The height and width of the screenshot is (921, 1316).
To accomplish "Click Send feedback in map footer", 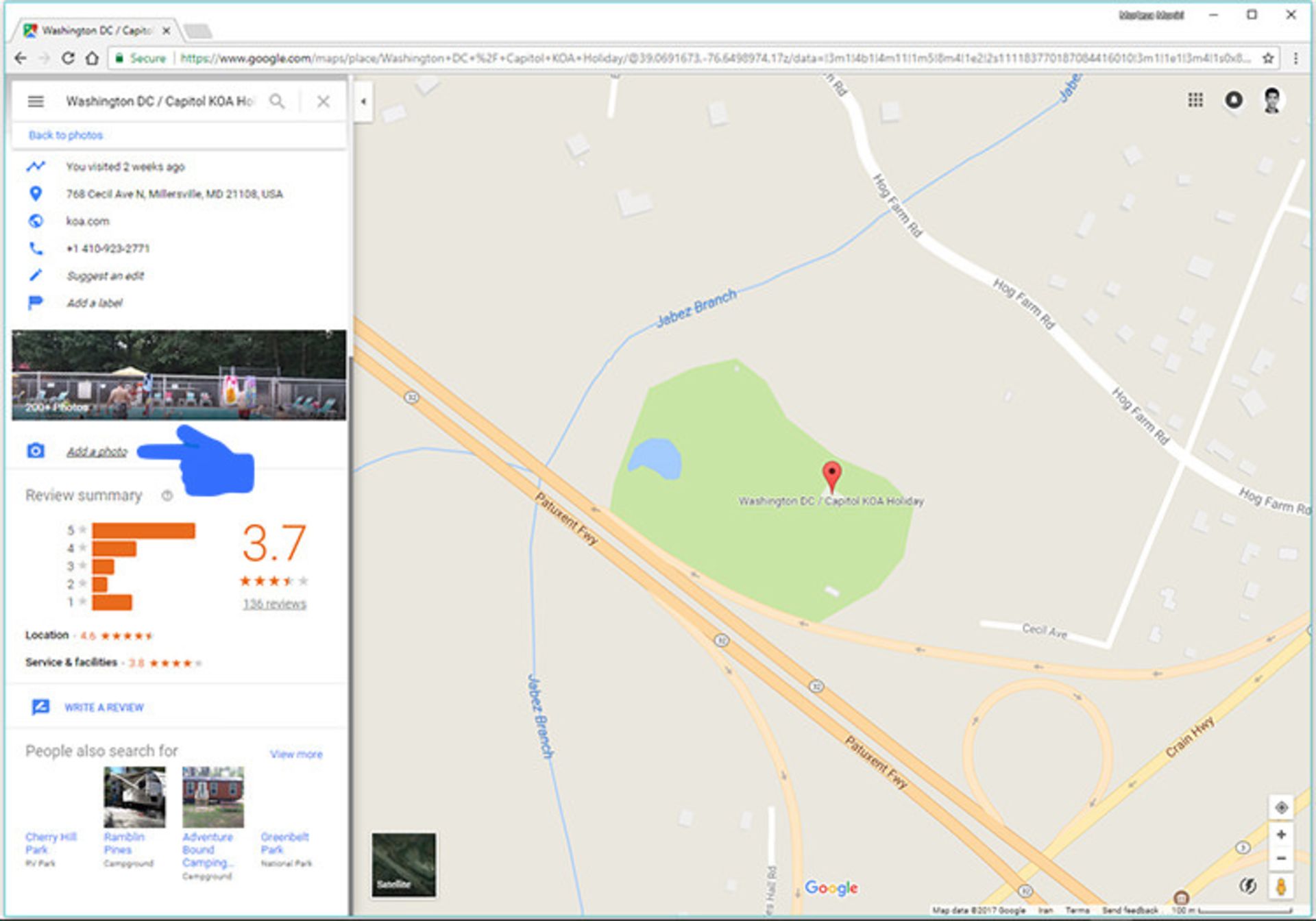I will click(1130, 911).
